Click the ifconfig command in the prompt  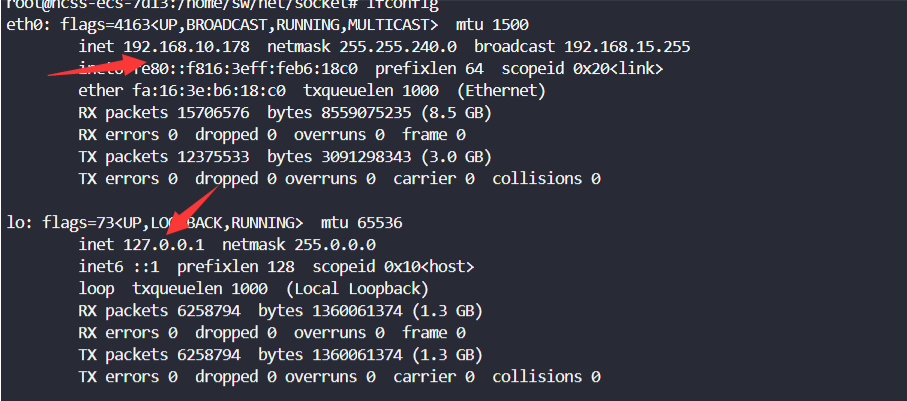[402, 5]
